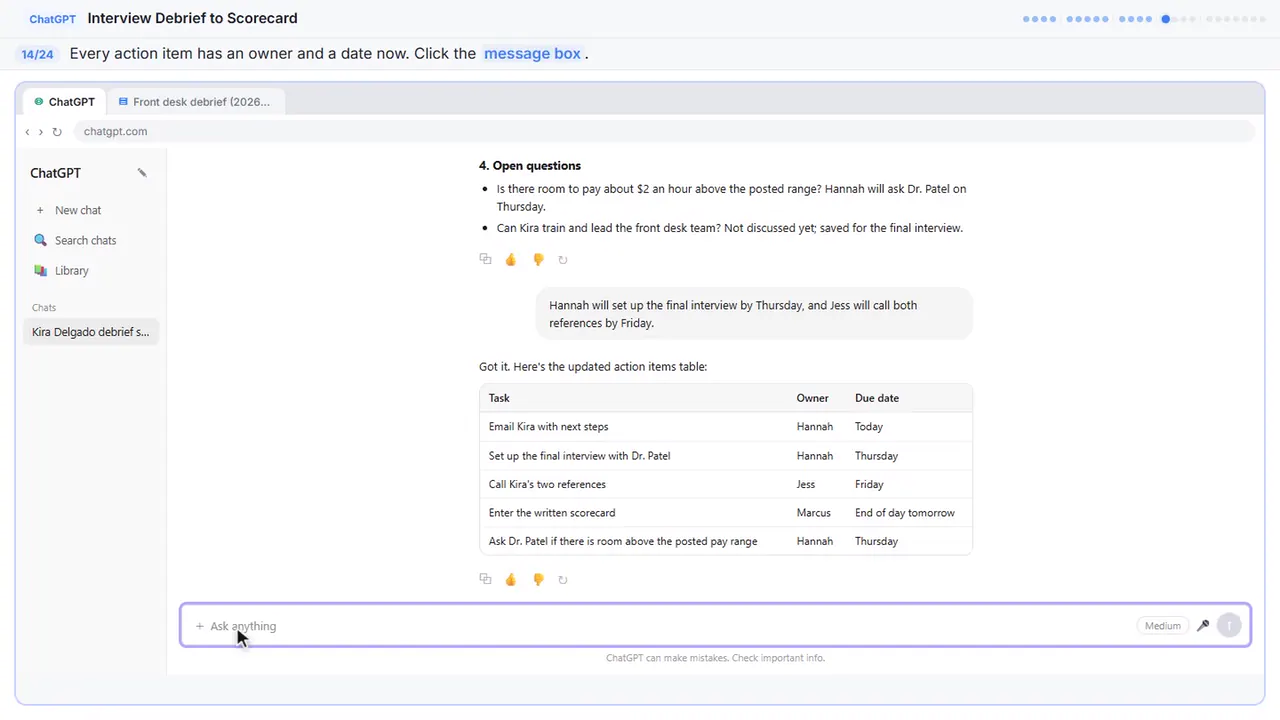Like the action items table response
The width and height of the screenshot is (1280, 720).
point(511,579)
